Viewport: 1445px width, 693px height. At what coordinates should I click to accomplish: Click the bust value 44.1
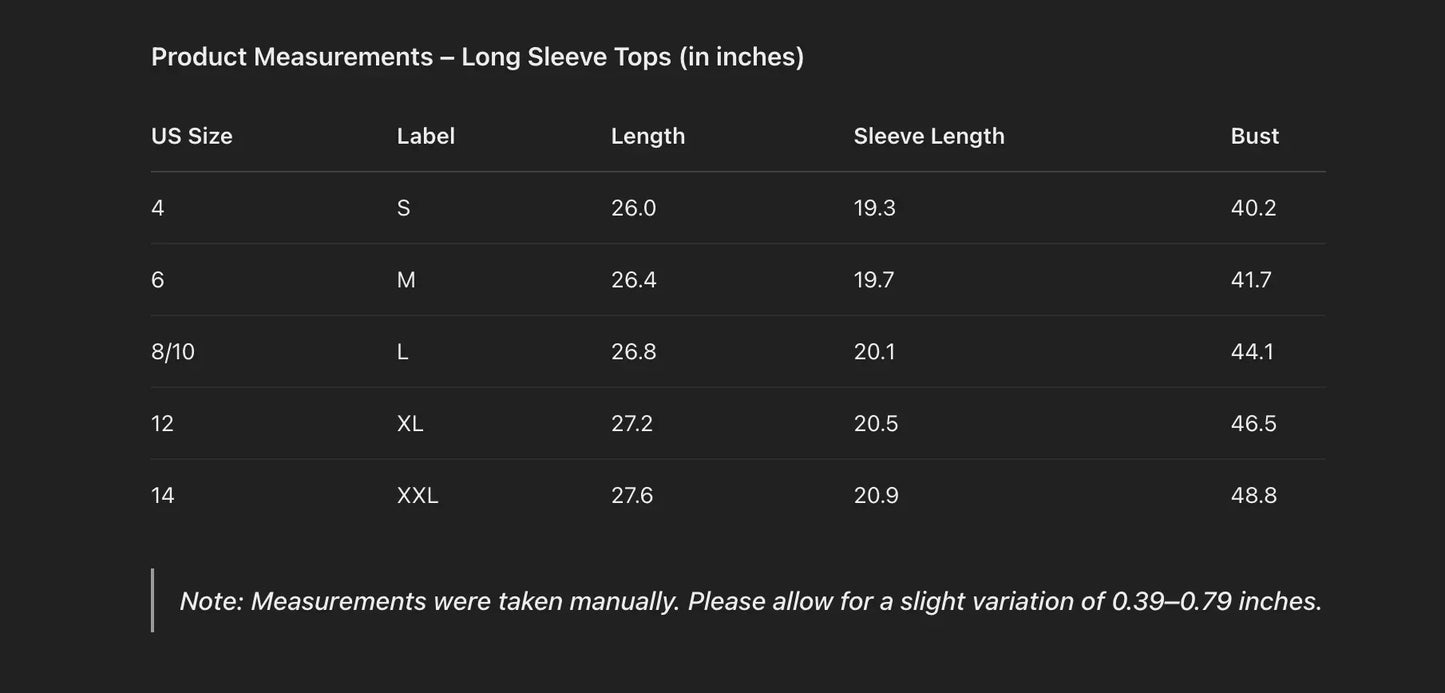(1253, 352)
